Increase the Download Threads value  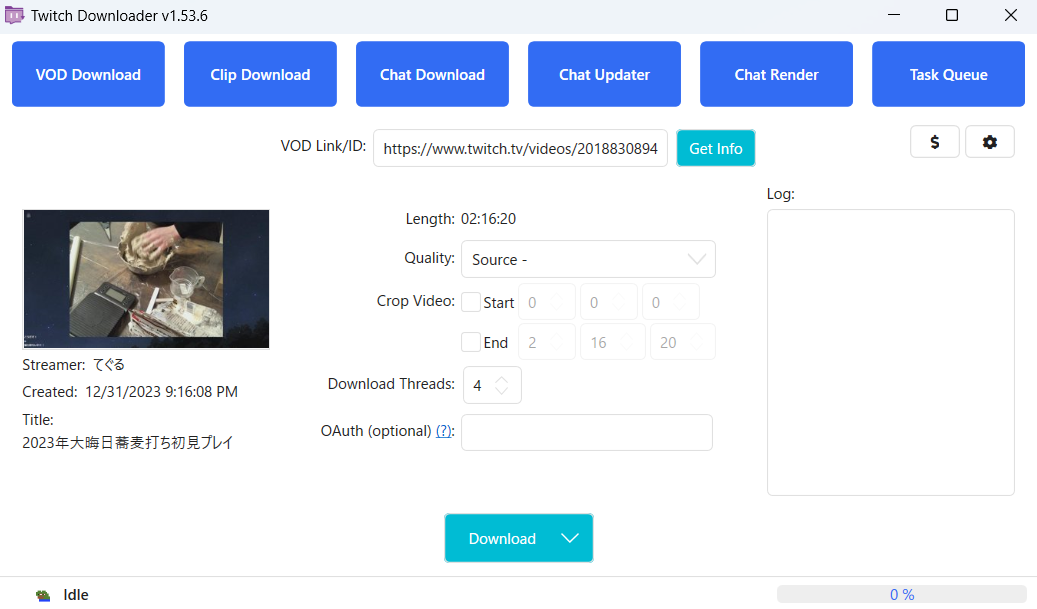pos(502,380)
